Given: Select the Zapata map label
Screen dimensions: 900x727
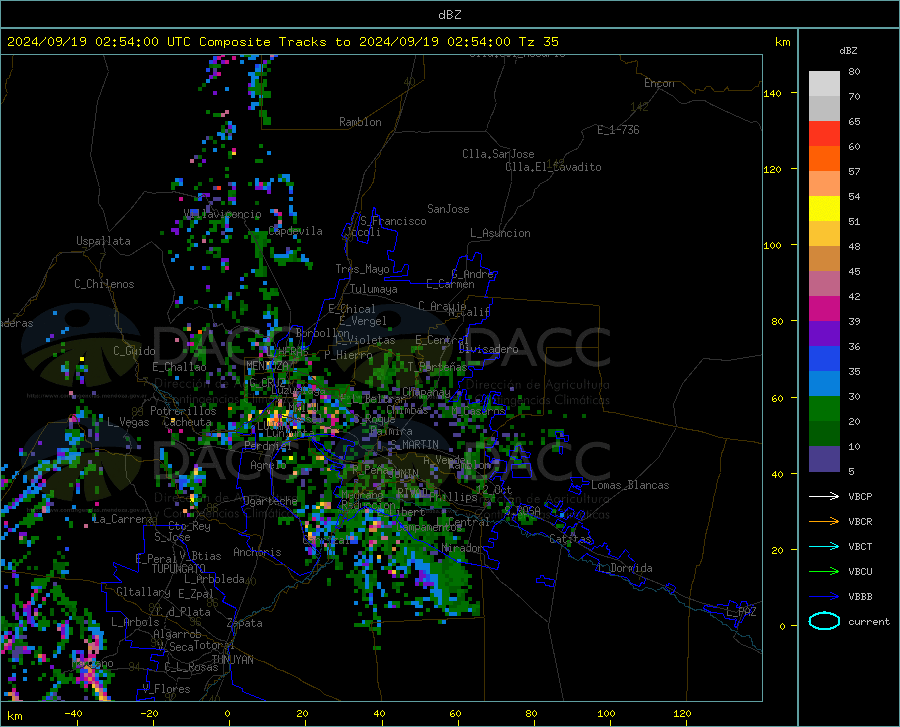Looking at the screenshot, I should (x=245, y=623).
